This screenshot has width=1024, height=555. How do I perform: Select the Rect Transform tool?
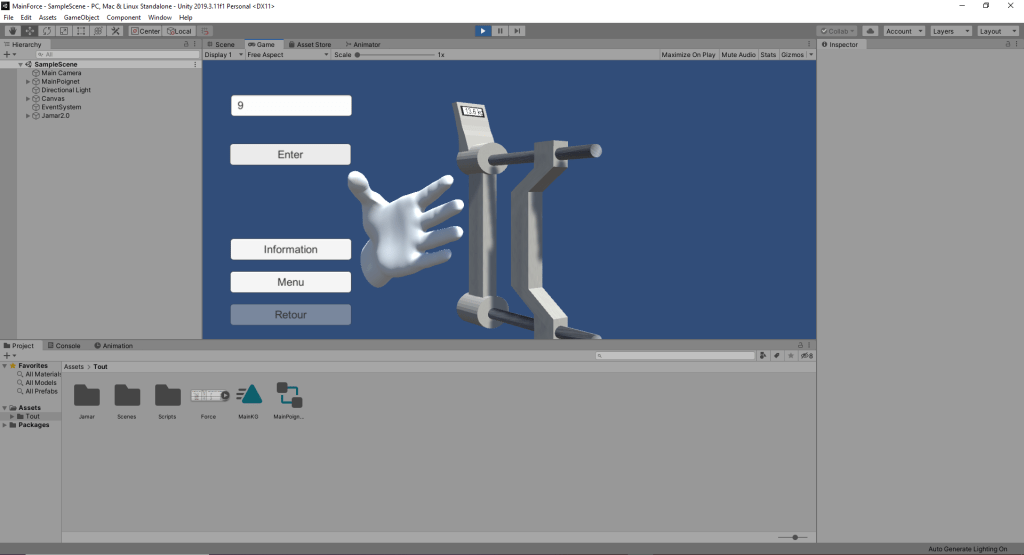coord(80,31)
